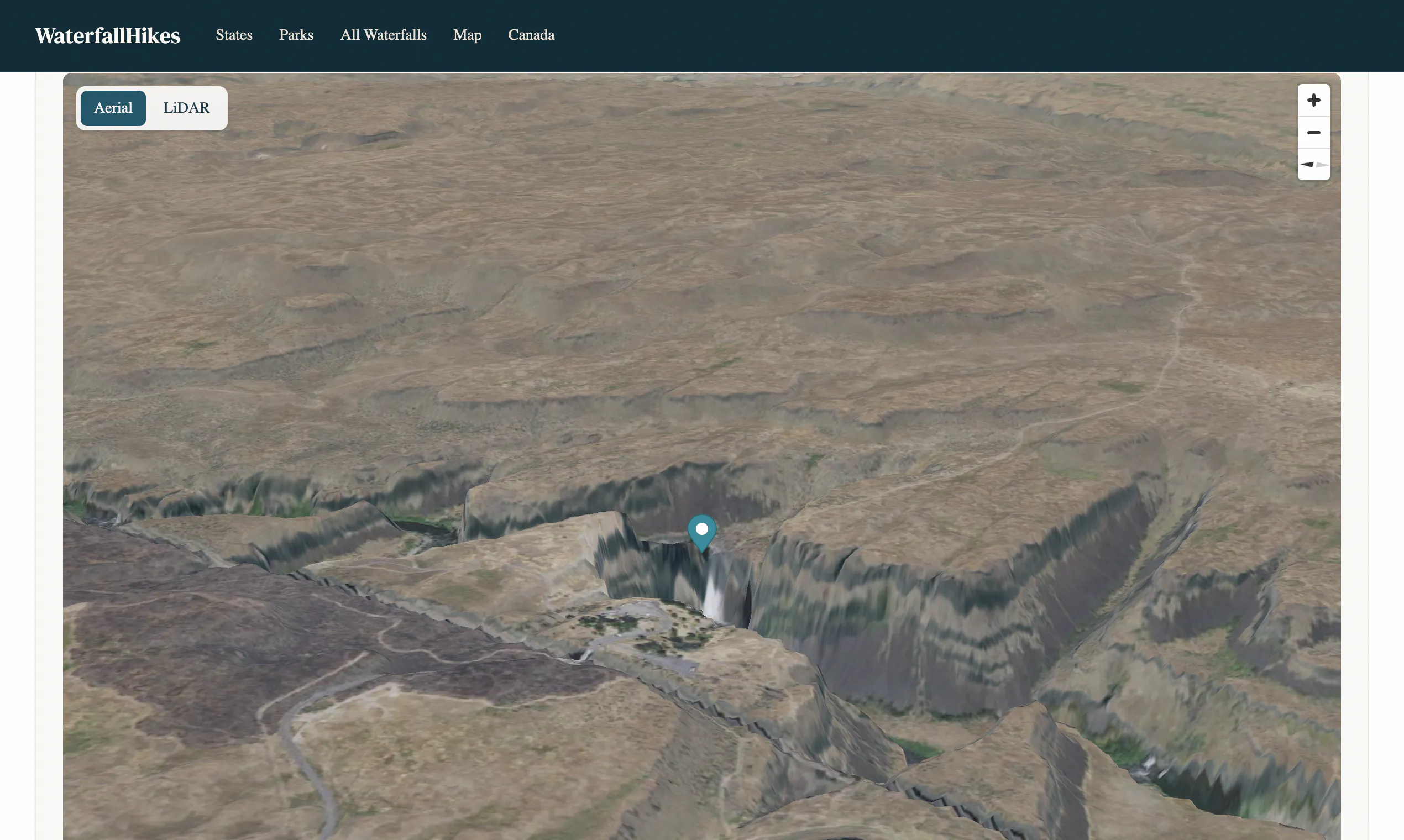The width and height of the screenshot is (1404, 840).
Task: Click the map zoom out minus button
Action: pyautogui.click(x=1313, y=133)
